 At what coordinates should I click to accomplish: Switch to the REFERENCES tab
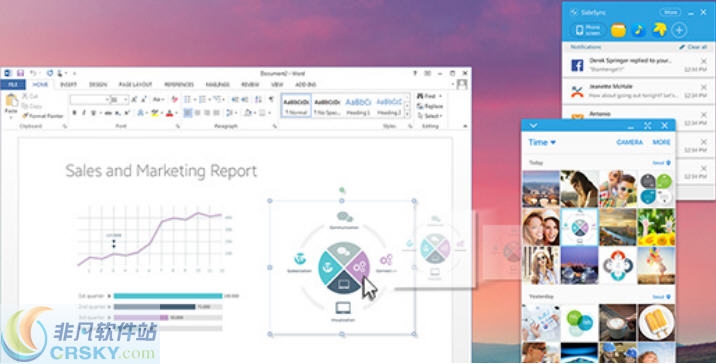point(179,84)
